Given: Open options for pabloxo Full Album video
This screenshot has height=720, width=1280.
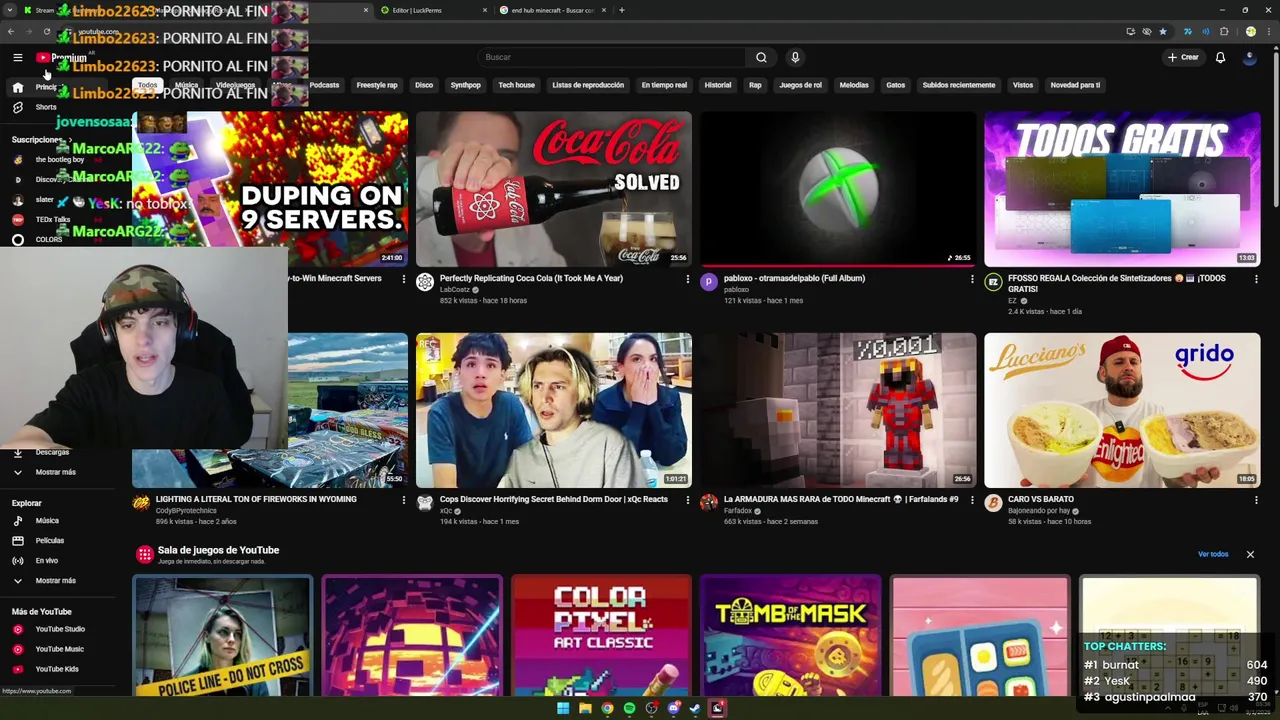Looking at the screenshot, I should 971,279.
